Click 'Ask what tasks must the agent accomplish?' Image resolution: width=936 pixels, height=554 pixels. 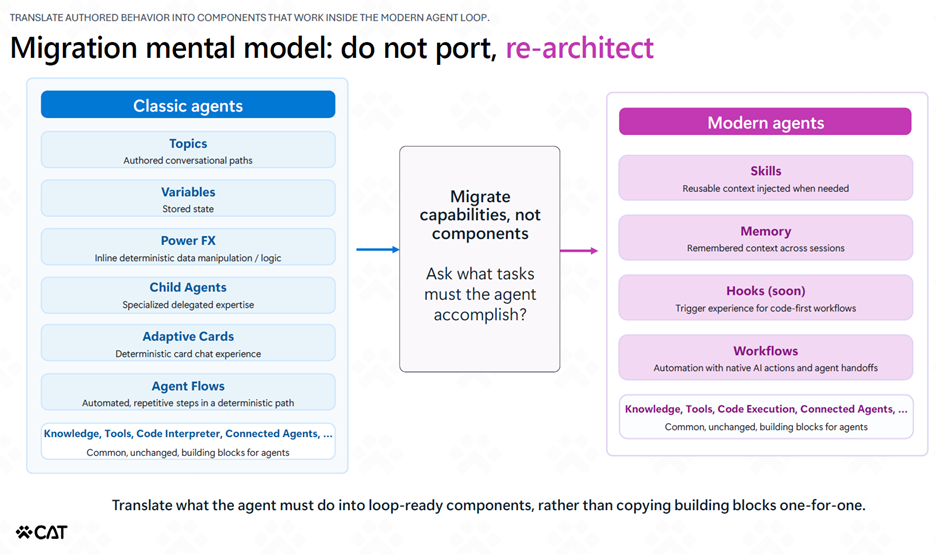480,294
